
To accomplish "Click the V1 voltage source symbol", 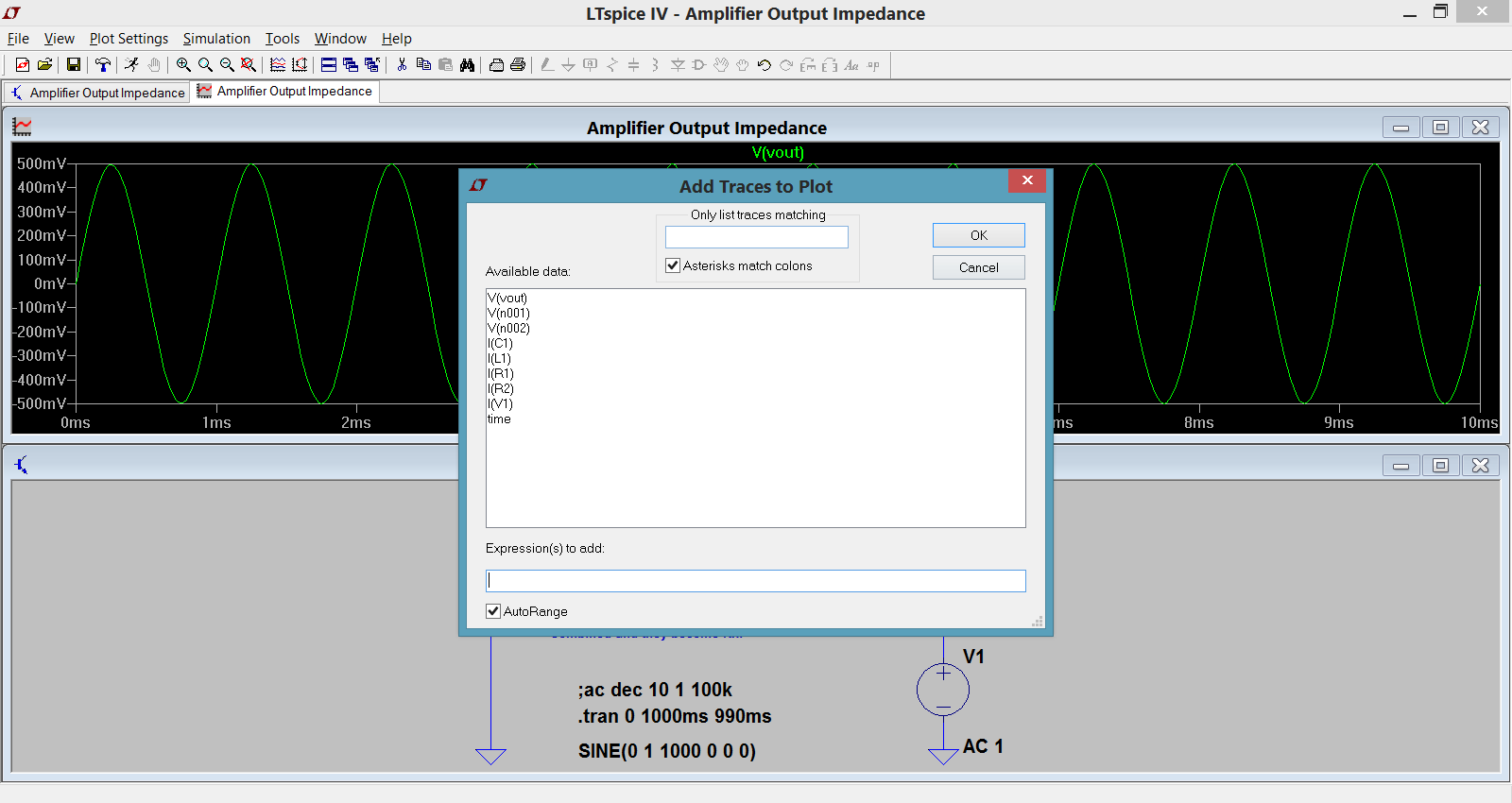I will tap(943, 690).
